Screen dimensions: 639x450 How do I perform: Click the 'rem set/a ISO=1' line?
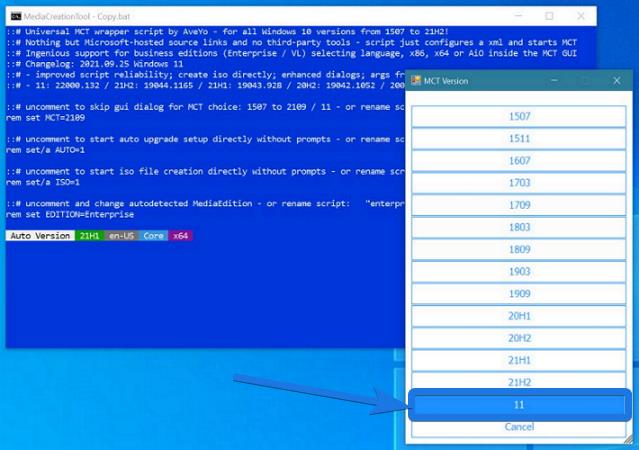point(43,182)
